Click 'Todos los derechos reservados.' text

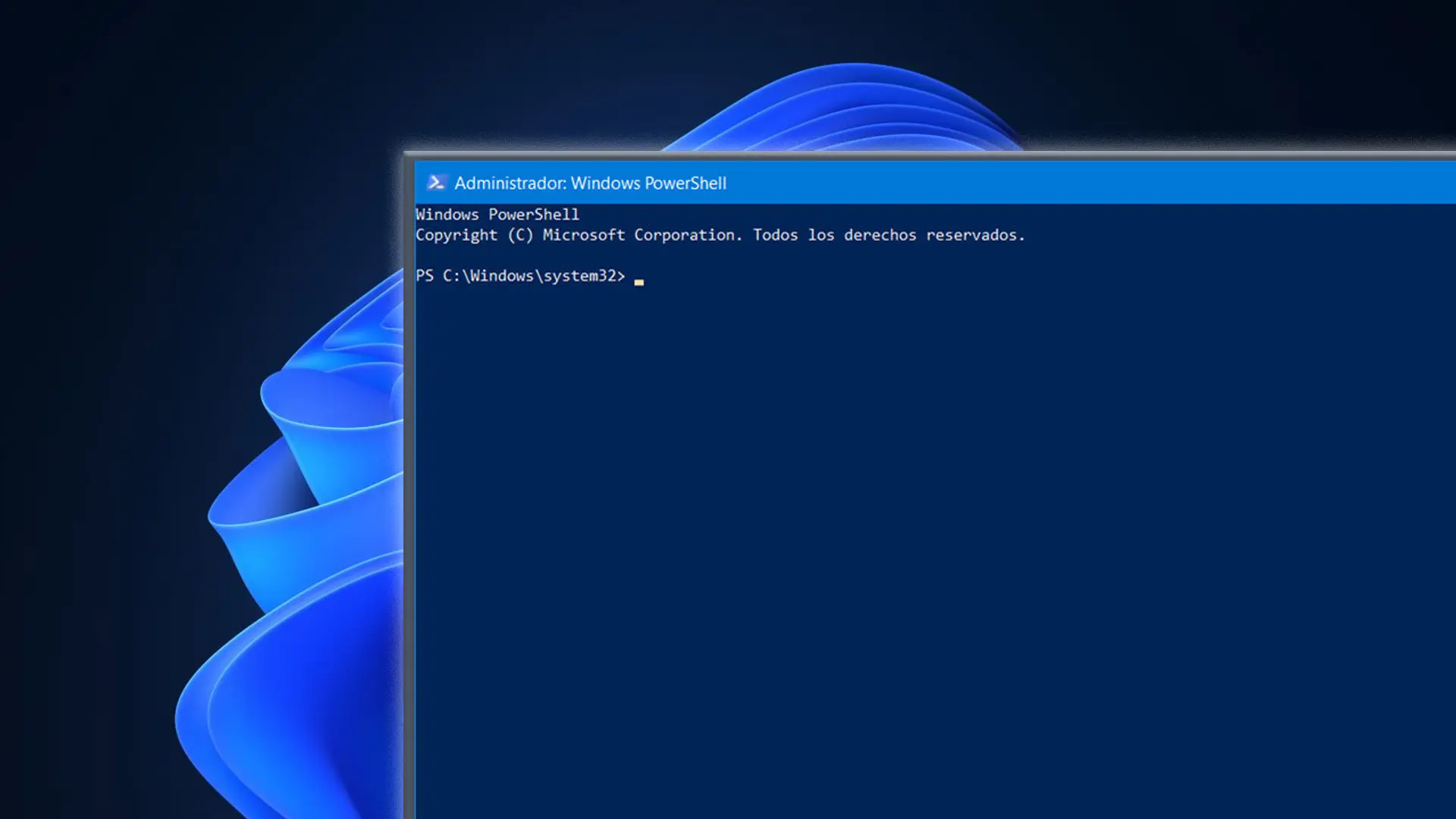[888, 235]
